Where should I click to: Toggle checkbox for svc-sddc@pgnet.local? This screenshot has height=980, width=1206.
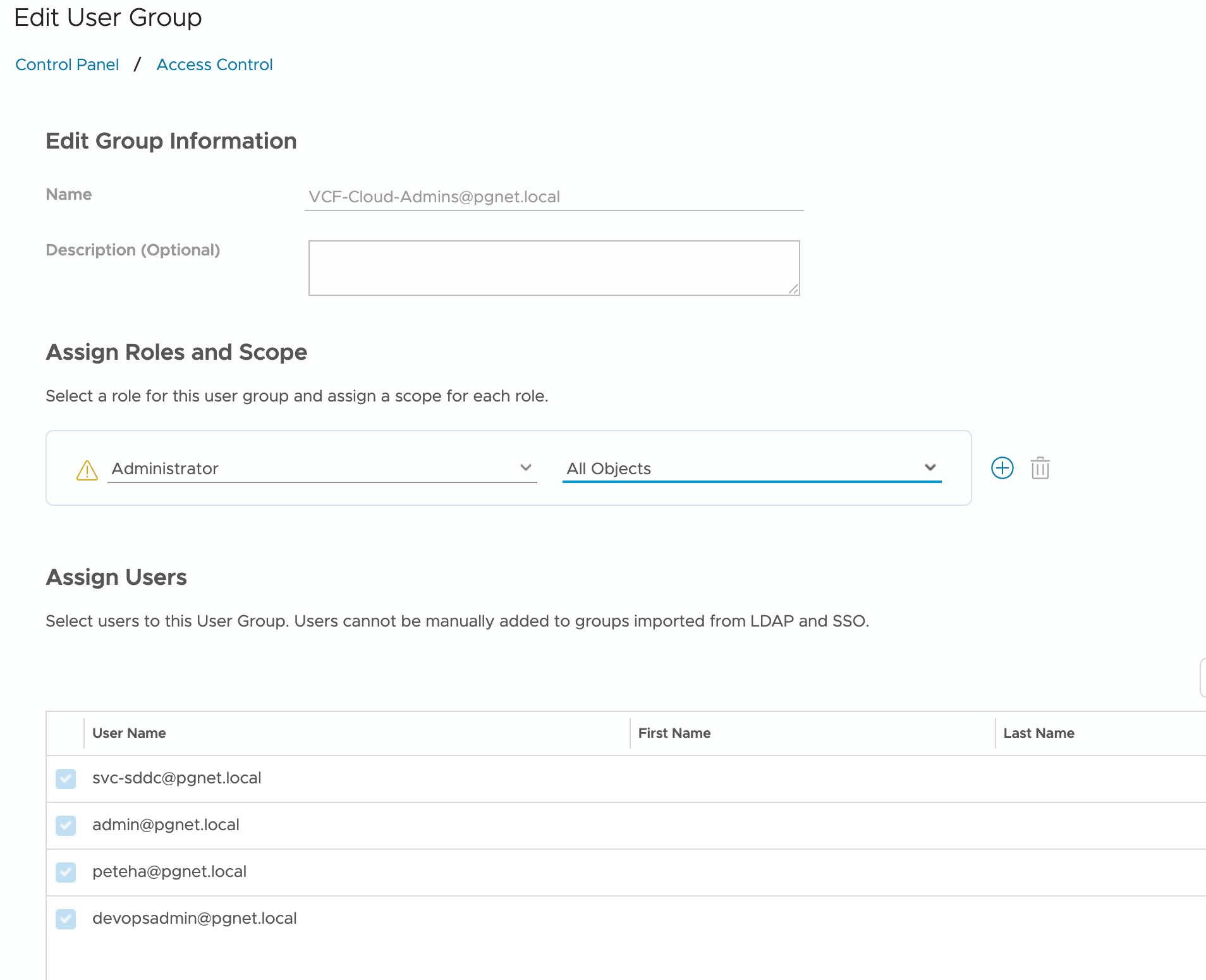(66, 778)
